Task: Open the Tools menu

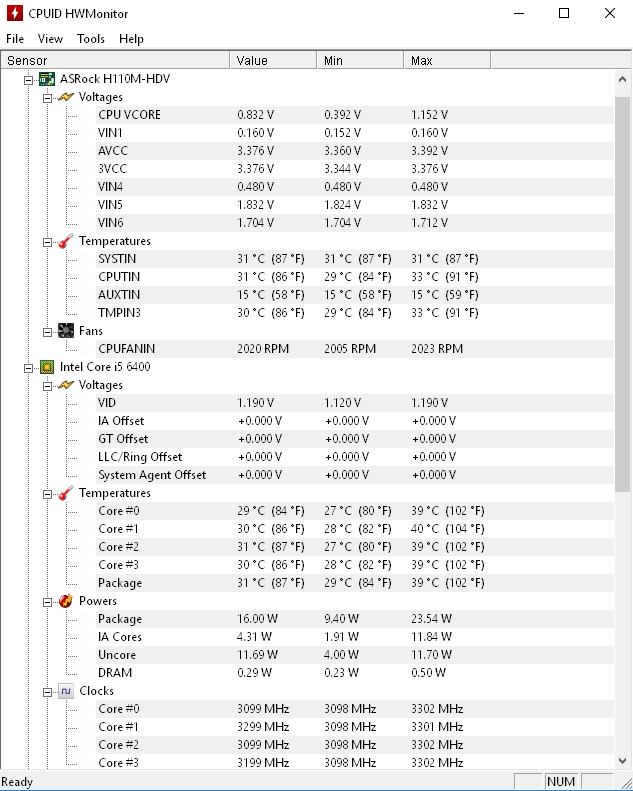Action: pos(91,39)
